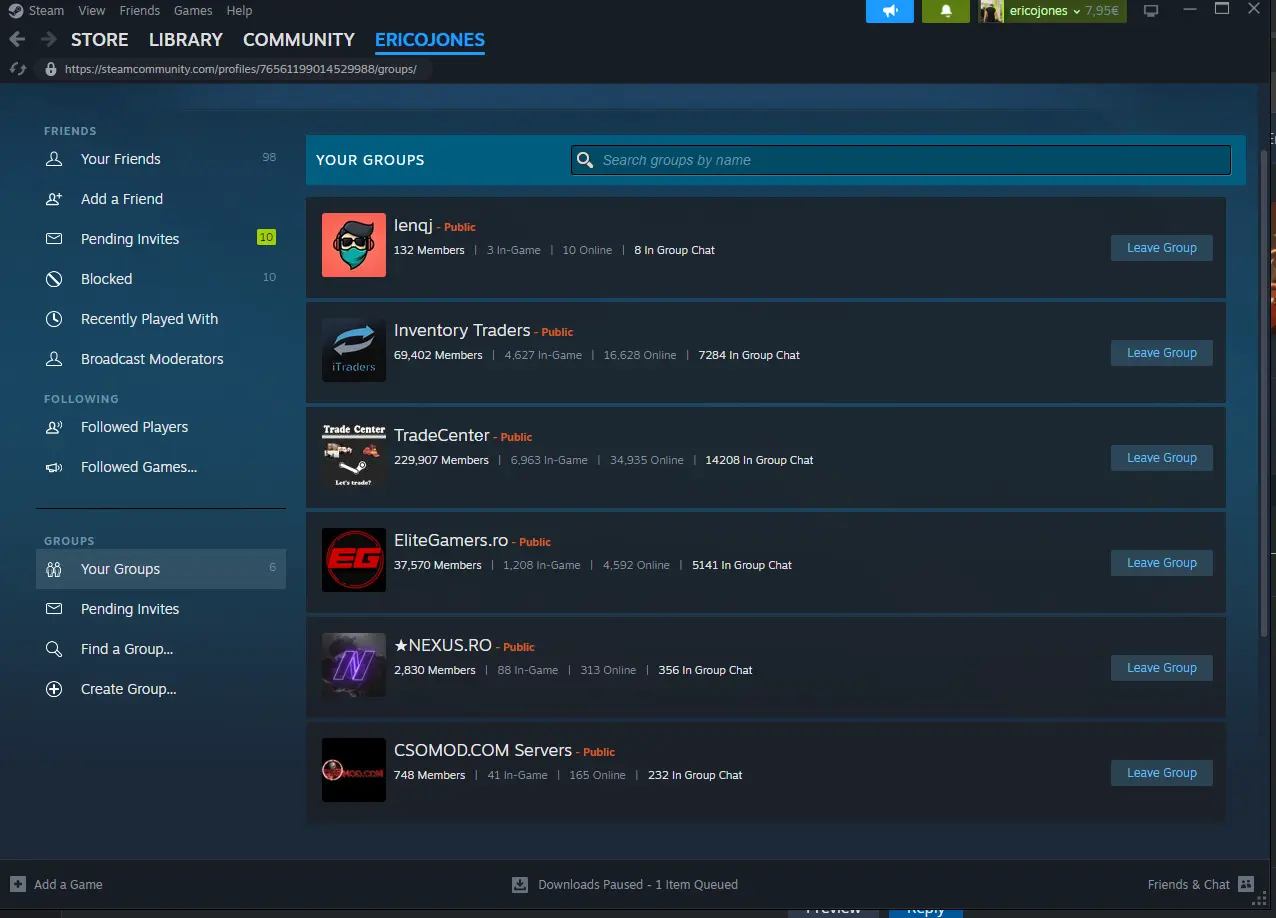Click the Trade Center group avatar

(x=354, y=455)
